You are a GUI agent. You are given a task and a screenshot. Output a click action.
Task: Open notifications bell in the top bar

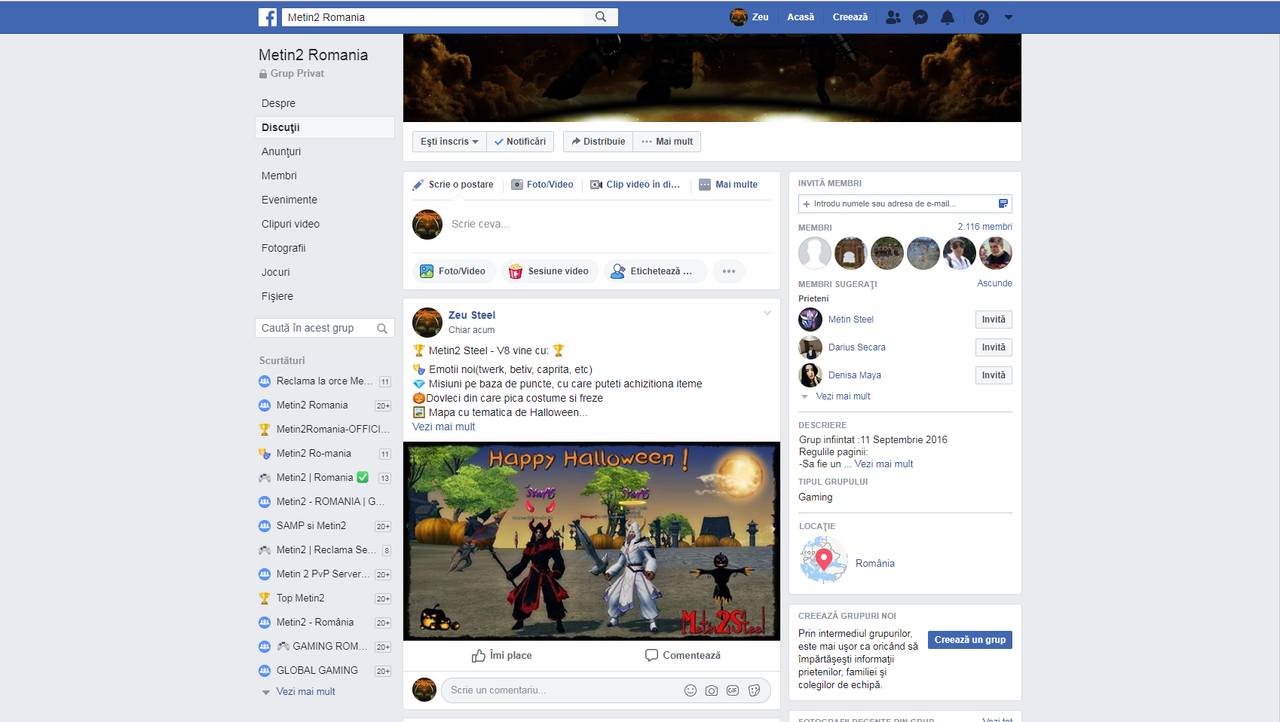pyautogui.click(x=949, y=17)
